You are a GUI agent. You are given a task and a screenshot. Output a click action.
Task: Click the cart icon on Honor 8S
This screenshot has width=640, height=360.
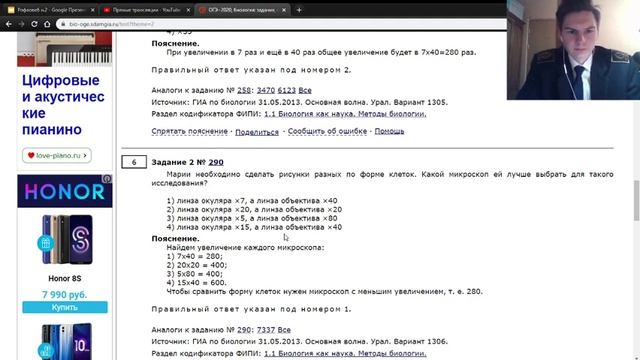45,243
